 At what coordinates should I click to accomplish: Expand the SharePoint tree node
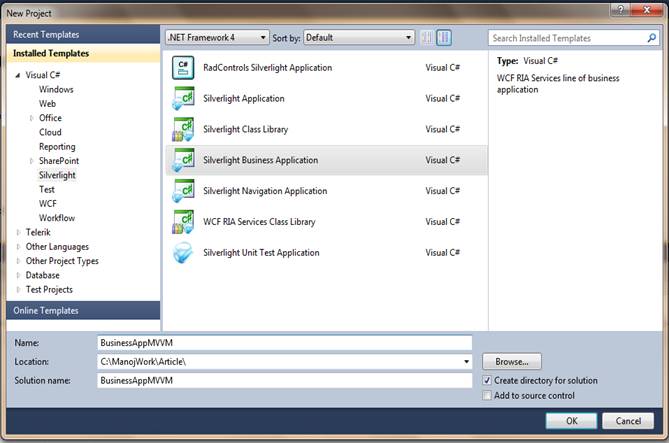pyautogui.click(x=31, y=161)
